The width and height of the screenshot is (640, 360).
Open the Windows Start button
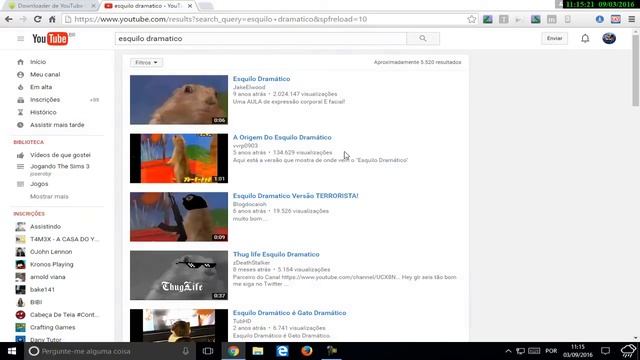pyautogui.click(x=12, y=351)
